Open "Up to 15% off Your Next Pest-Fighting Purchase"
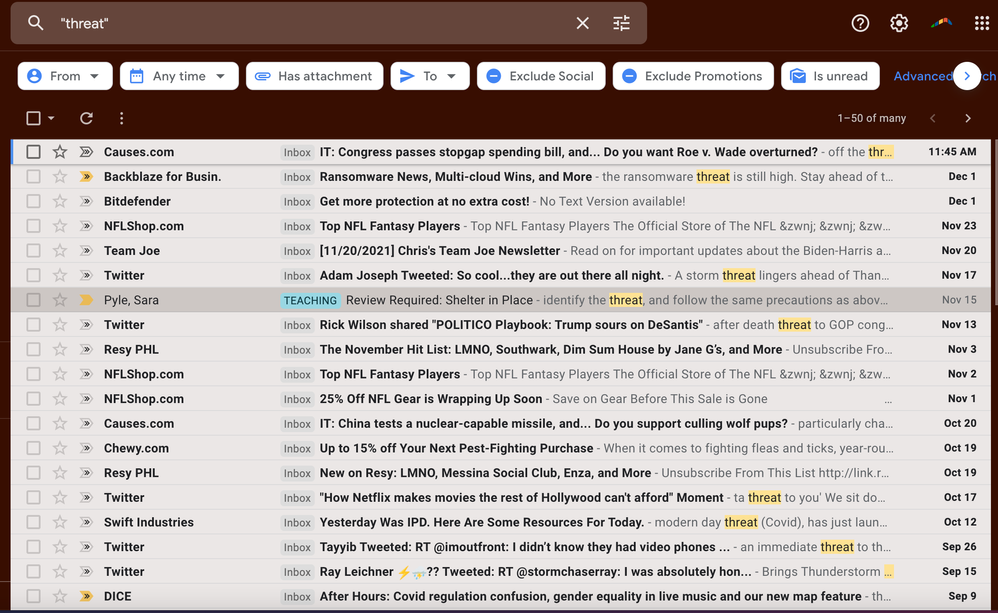Image resolution: width=998 pixels, height=613 pixels. [x=456, y=449]
